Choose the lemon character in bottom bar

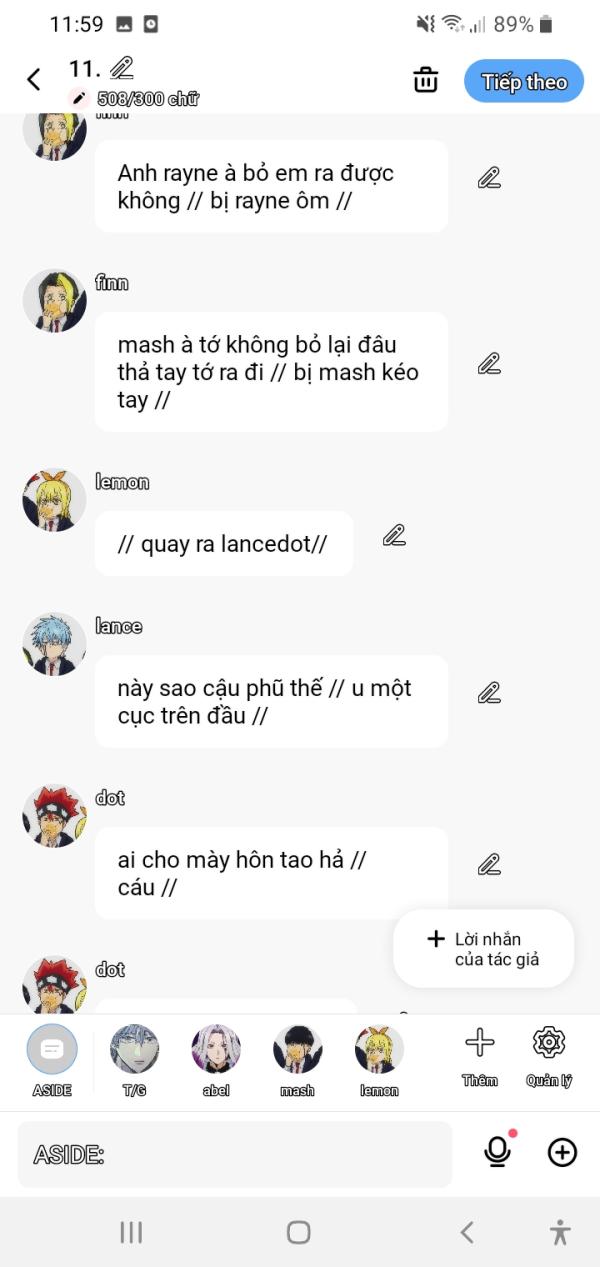379,1061
